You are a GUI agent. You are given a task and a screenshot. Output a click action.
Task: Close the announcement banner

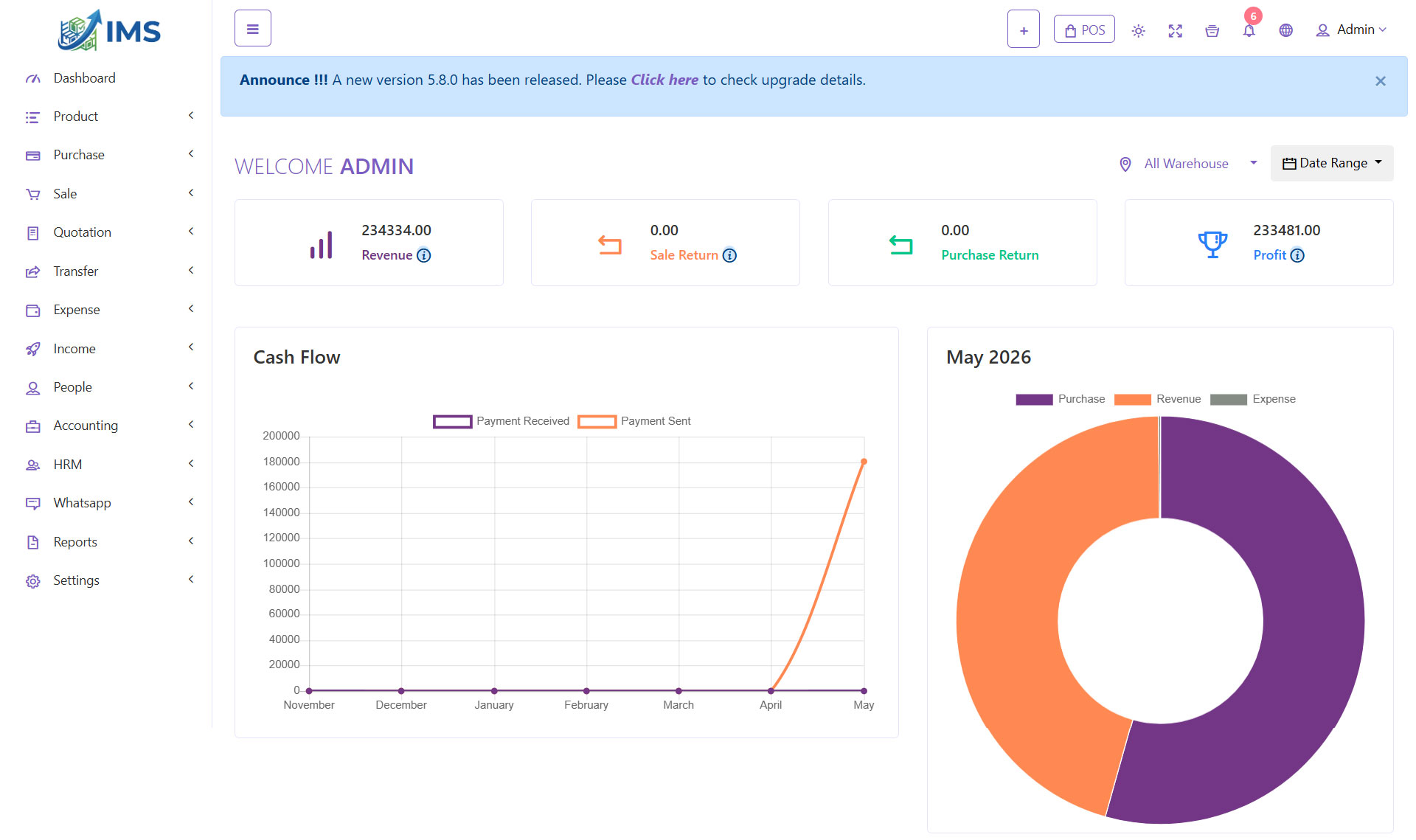(1381, 81)
